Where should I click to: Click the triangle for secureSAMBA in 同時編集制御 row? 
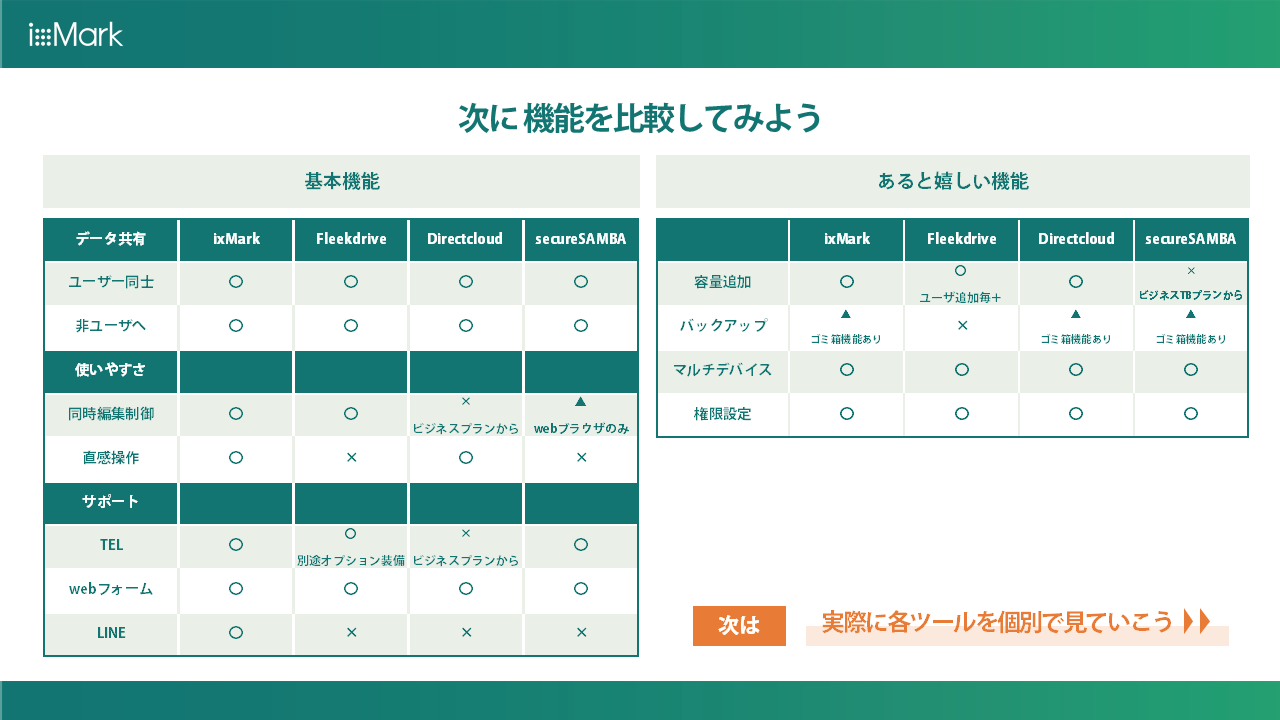[x=580, y=401]
